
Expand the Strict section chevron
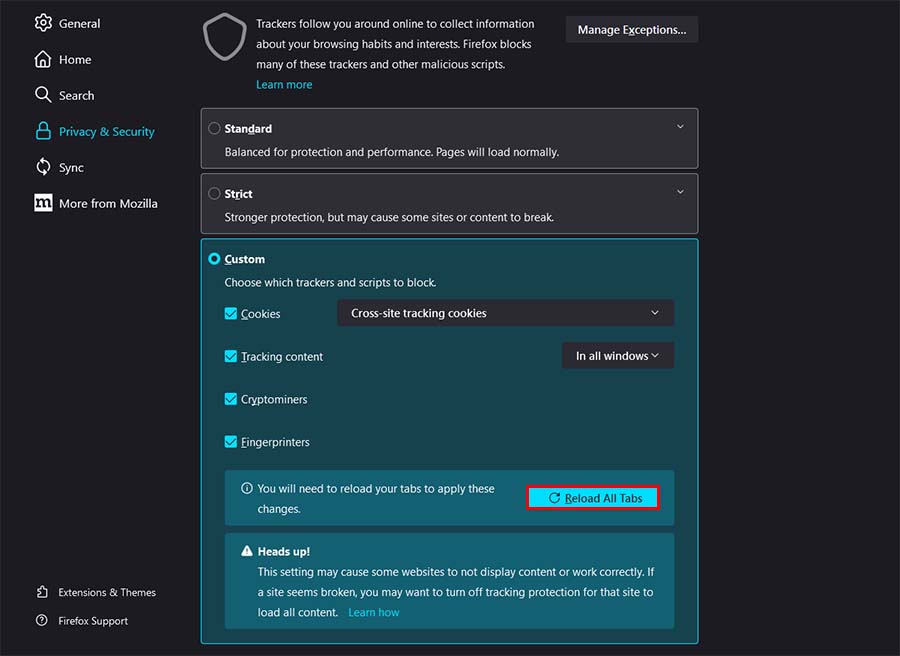tap(680, 192)
